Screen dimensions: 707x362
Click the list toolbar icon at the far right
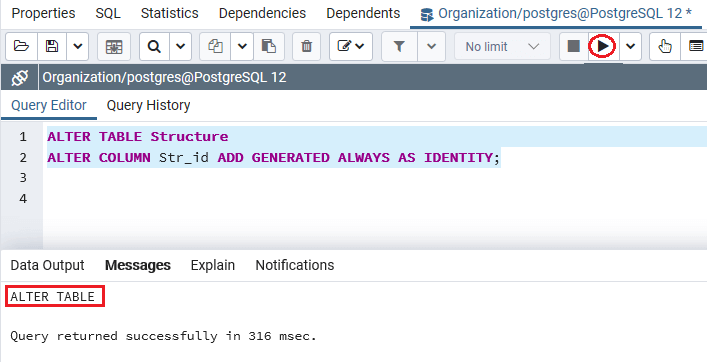tap(695, 46)
